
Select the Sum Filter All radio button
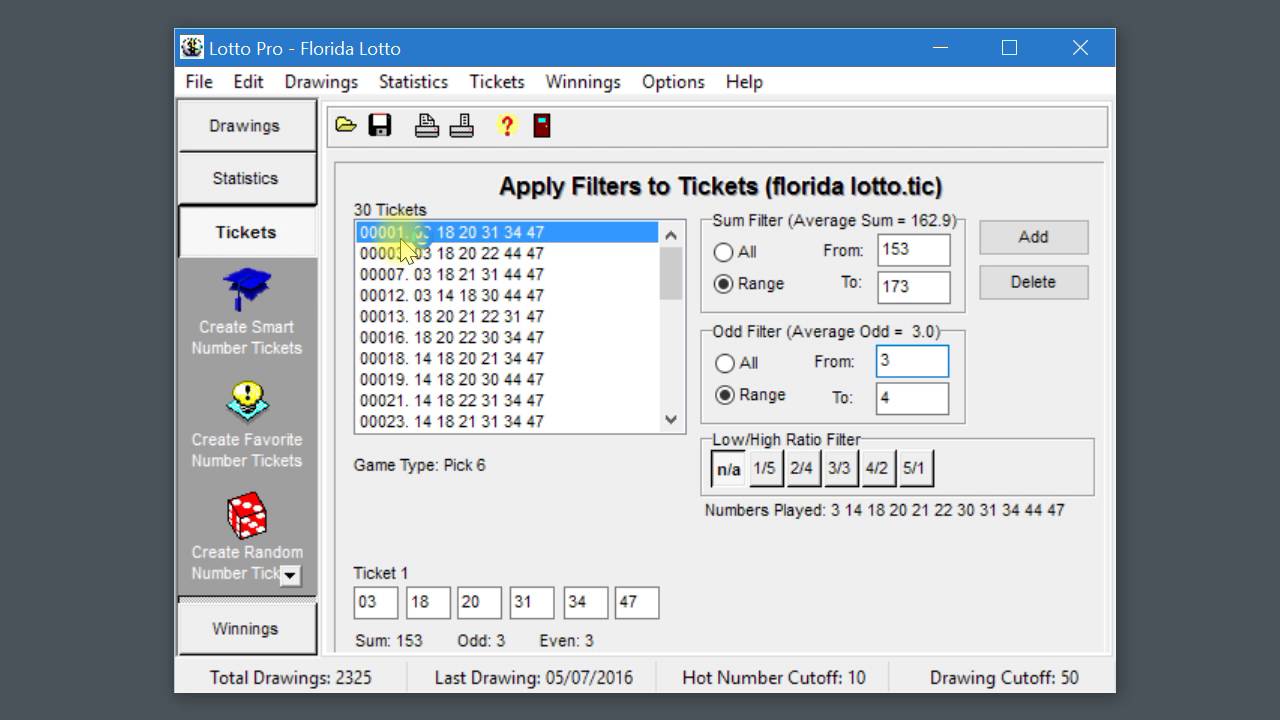[723, 252]
